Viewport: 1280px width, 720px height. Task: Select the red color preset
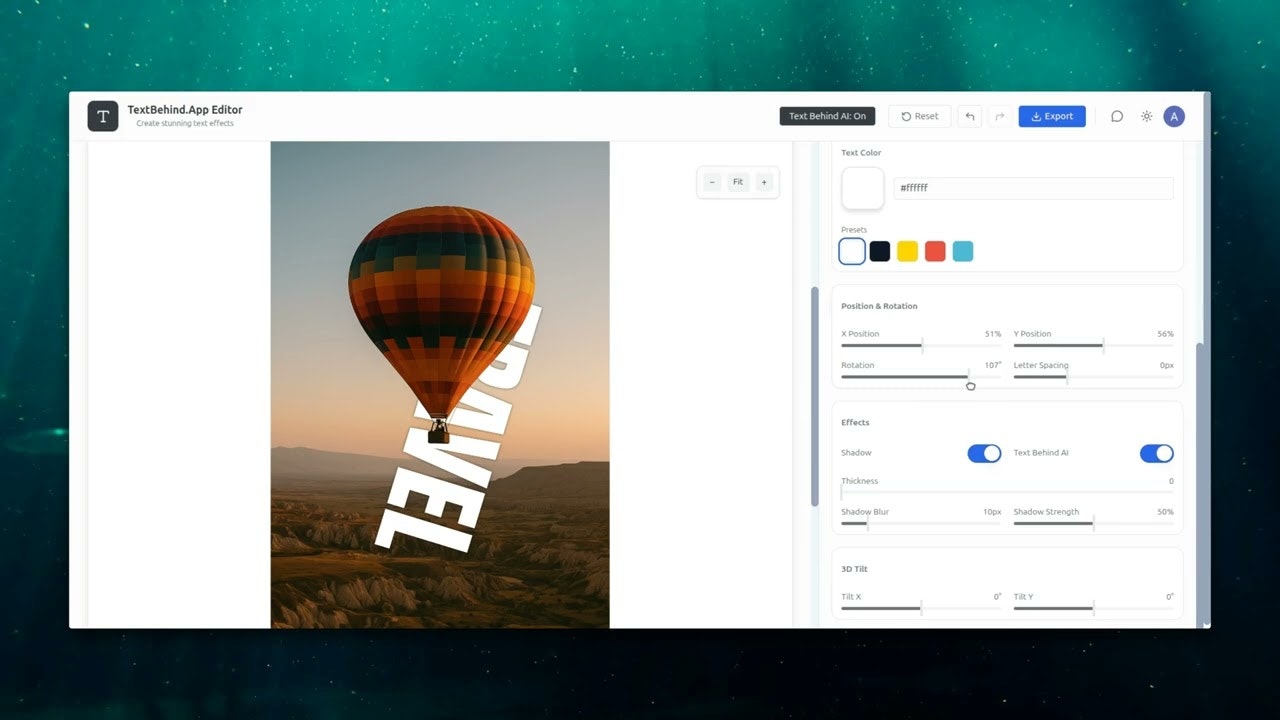pyautogui.click(x=935, y=251)
